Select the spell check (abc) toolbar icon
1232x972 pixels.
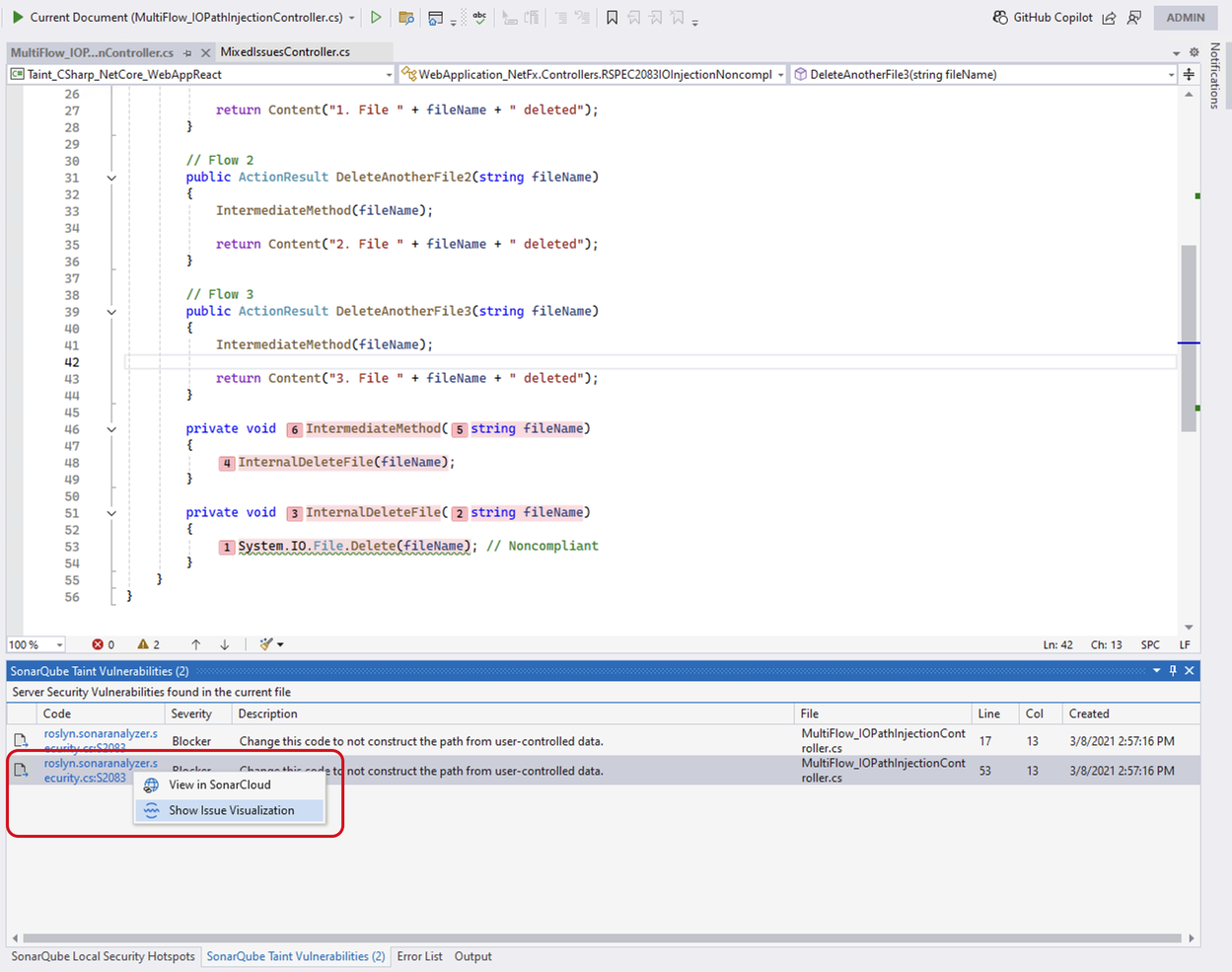click(x=480, y=17)
